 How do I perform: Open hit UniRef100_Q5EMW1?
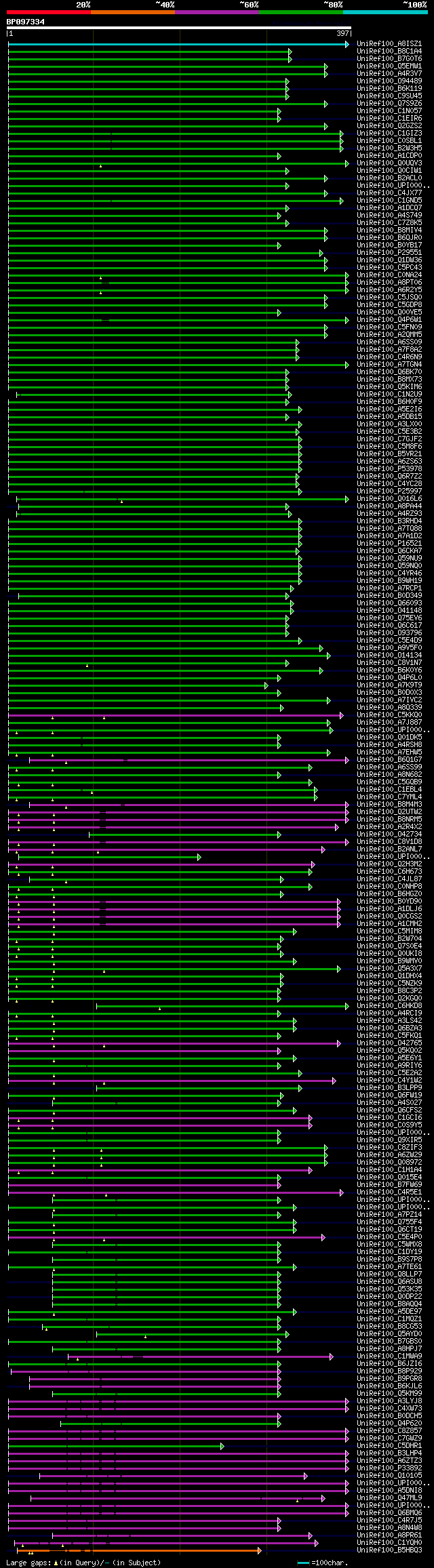point(389,66)
